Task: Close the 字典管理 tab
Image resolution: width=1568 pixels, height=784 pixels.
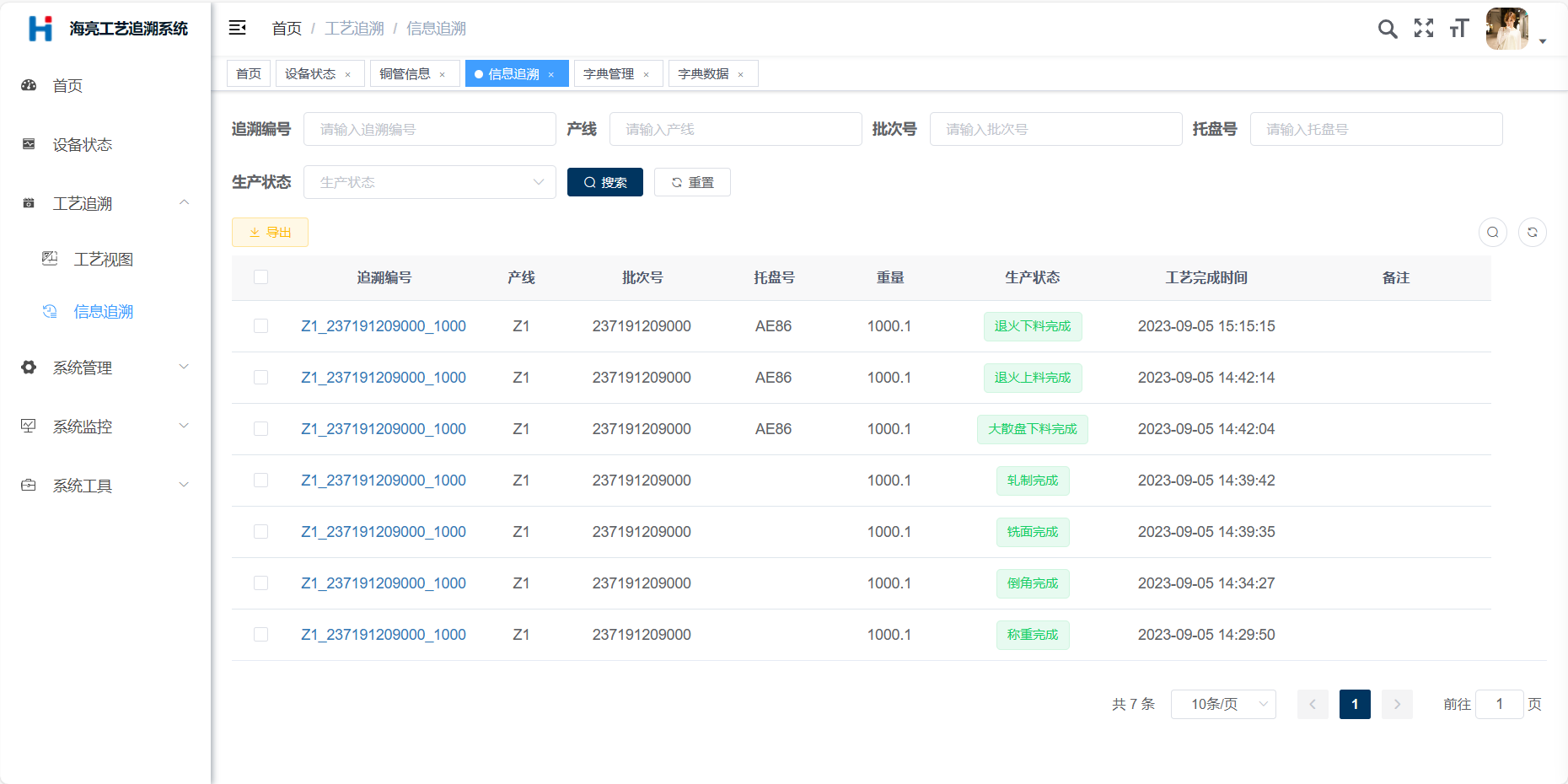Action: coord(647,74)
